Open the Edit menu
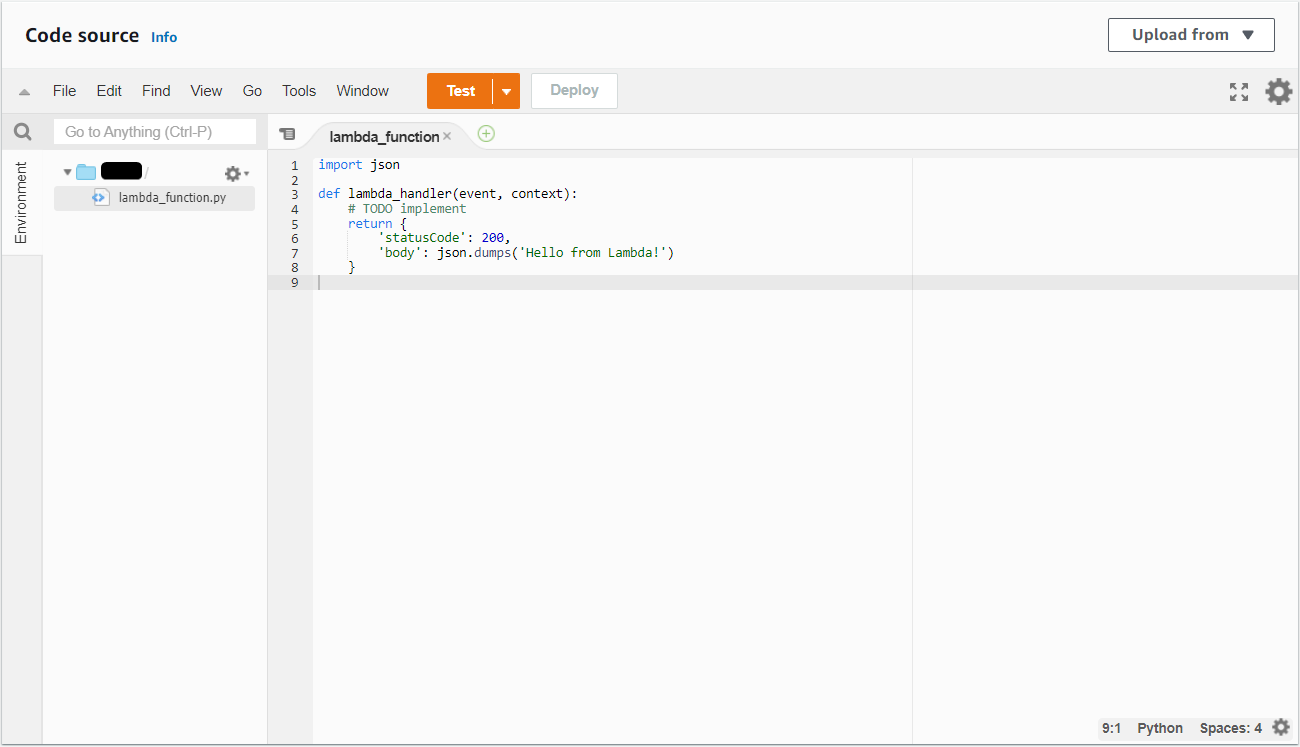The image size is (1300, 747). coord(109,91)
